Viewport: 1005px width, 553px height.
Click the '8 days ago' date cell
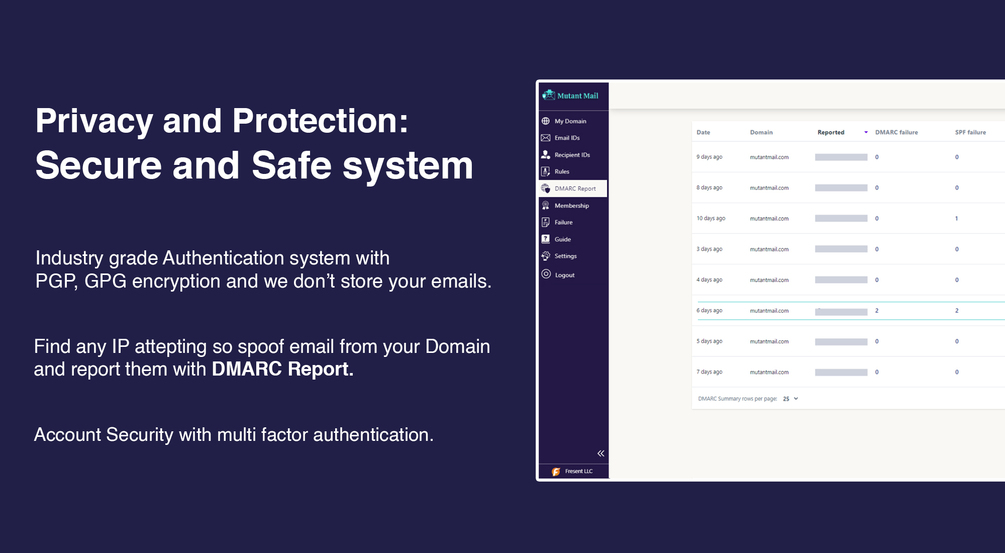pos(709,188)
